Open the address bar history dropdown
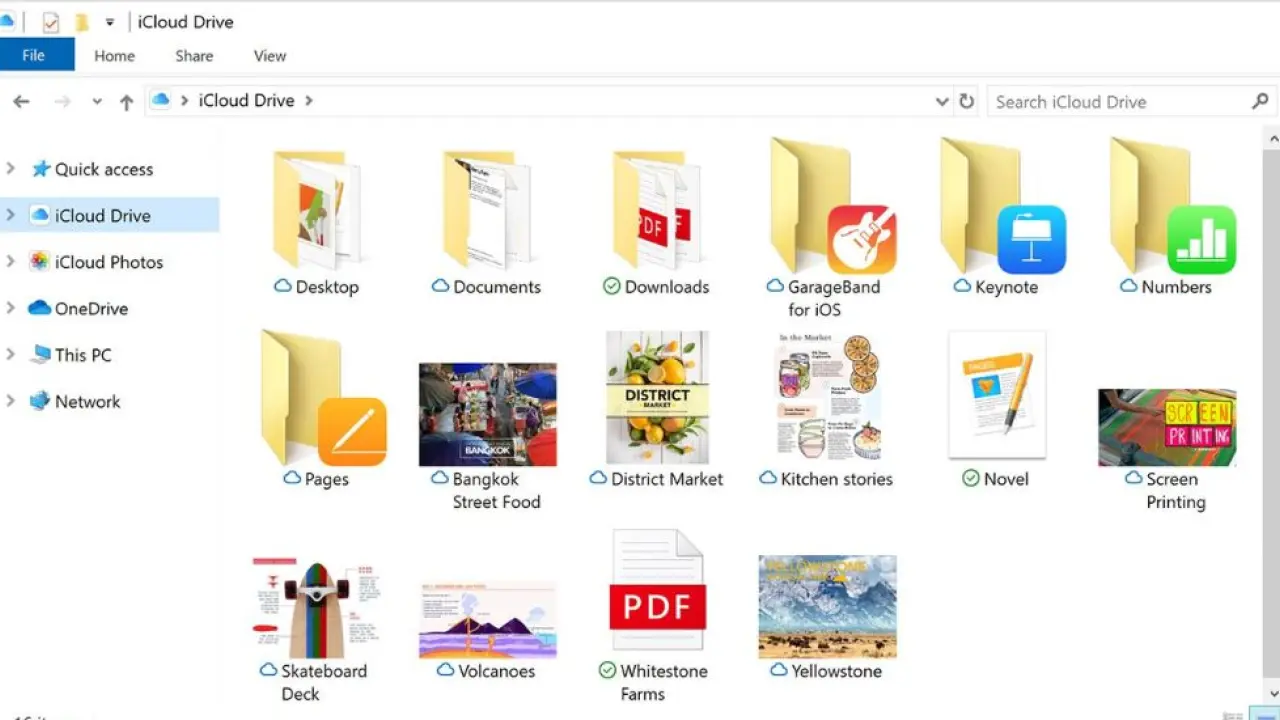This screenshot has height=720, width=1280. pos(941,101)
